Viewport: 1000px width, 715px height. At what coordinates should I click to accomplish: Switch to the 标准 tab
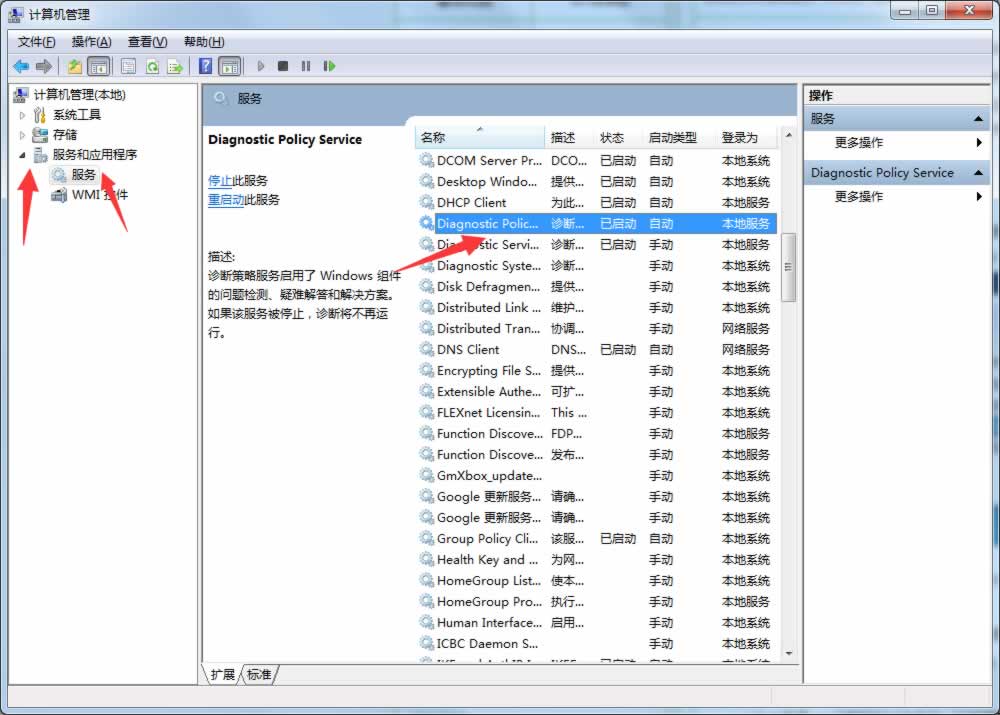point(258,675)
